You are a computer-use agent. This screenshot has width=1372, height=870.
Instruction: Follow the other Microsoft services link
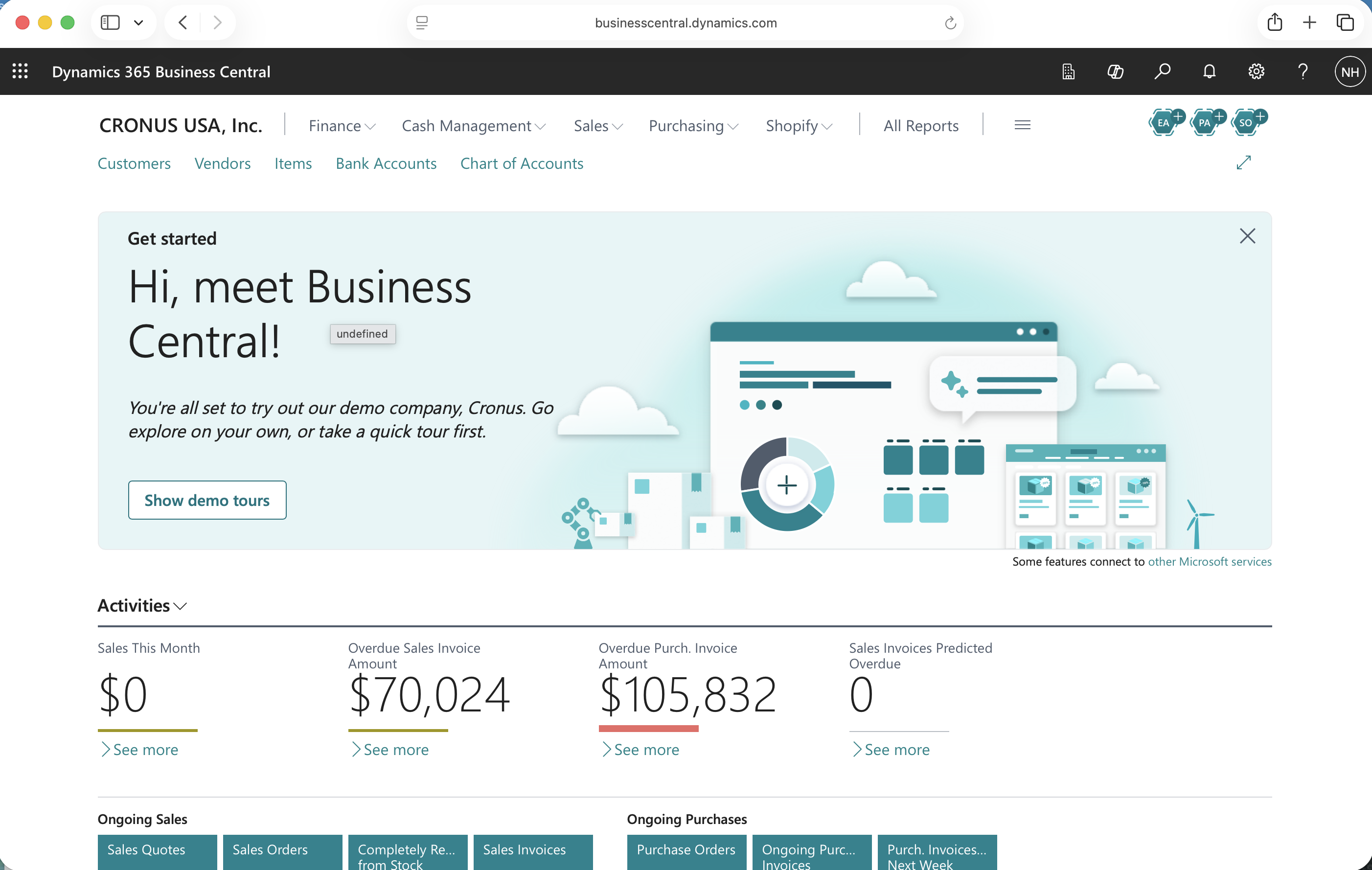[1210, 561]
